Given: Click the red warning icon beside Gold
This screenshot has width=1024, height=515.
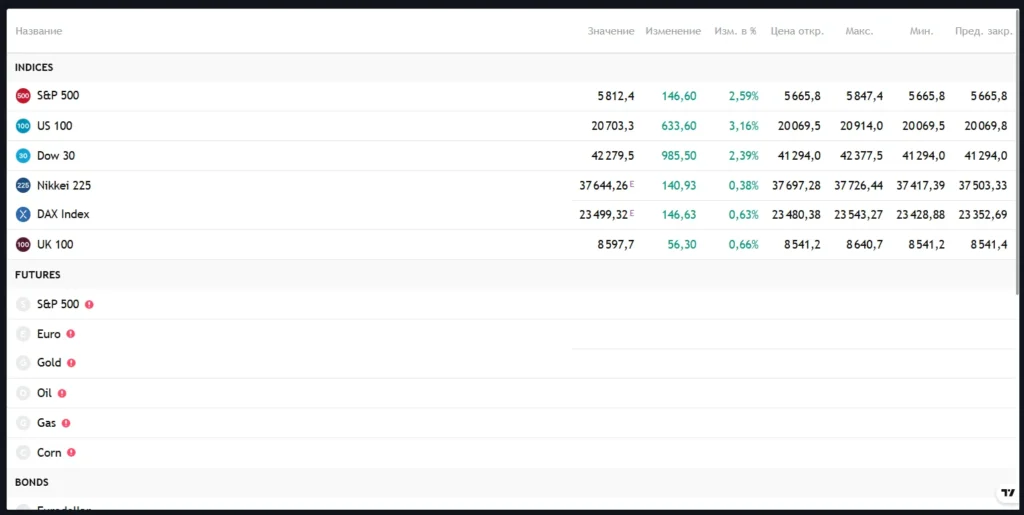Looking at the screenshot, I should tap(71, 363).
